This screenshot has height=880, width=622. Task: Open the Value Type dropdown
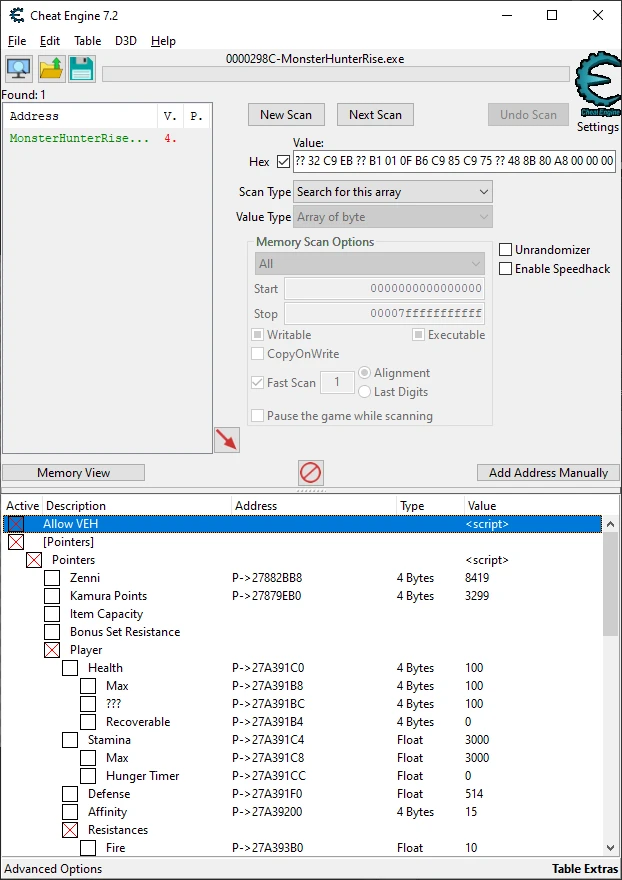393,217
